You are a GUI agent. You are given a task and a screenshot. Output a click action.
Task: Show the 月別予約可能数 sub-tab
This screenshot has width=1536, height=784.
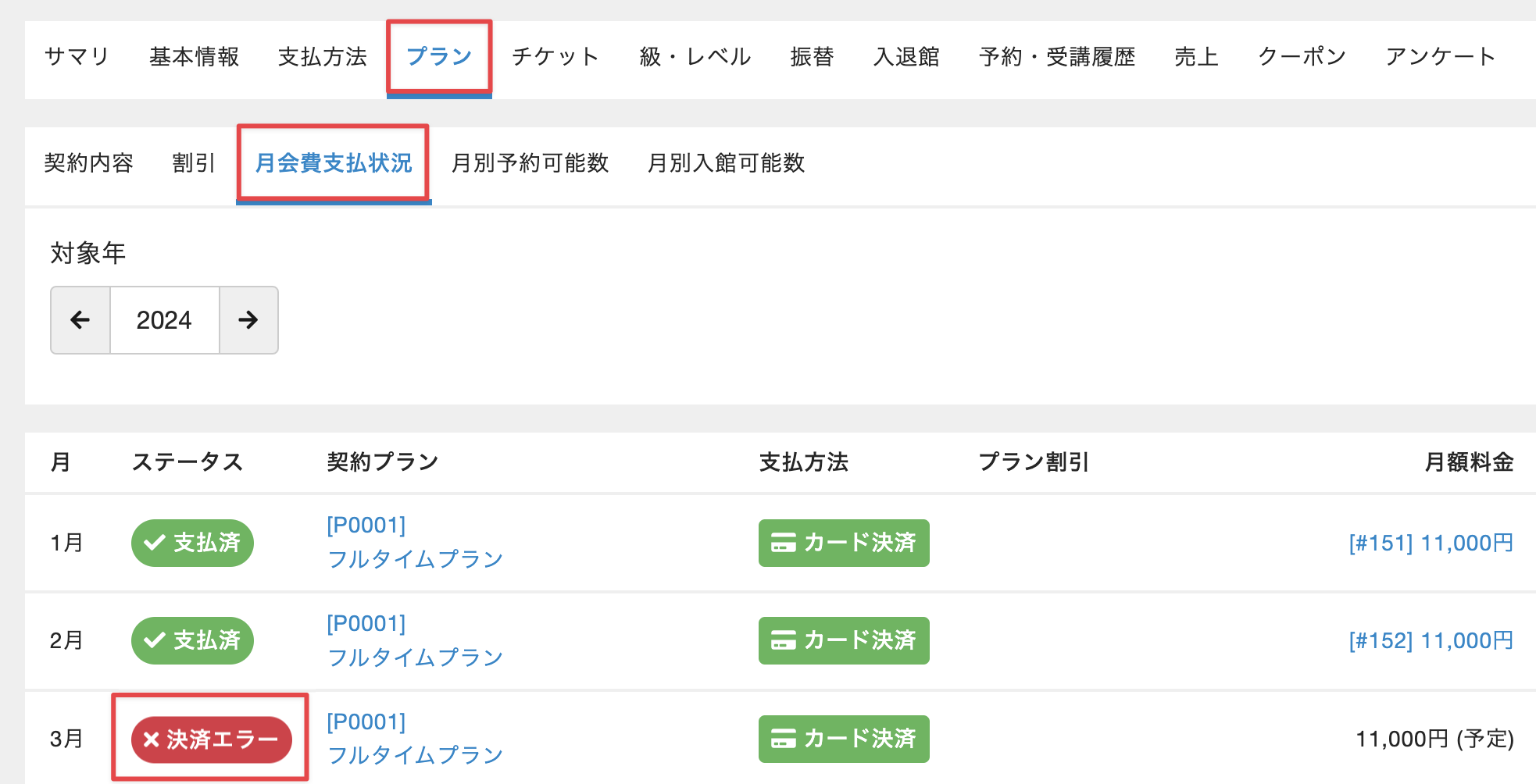point(530,163)
